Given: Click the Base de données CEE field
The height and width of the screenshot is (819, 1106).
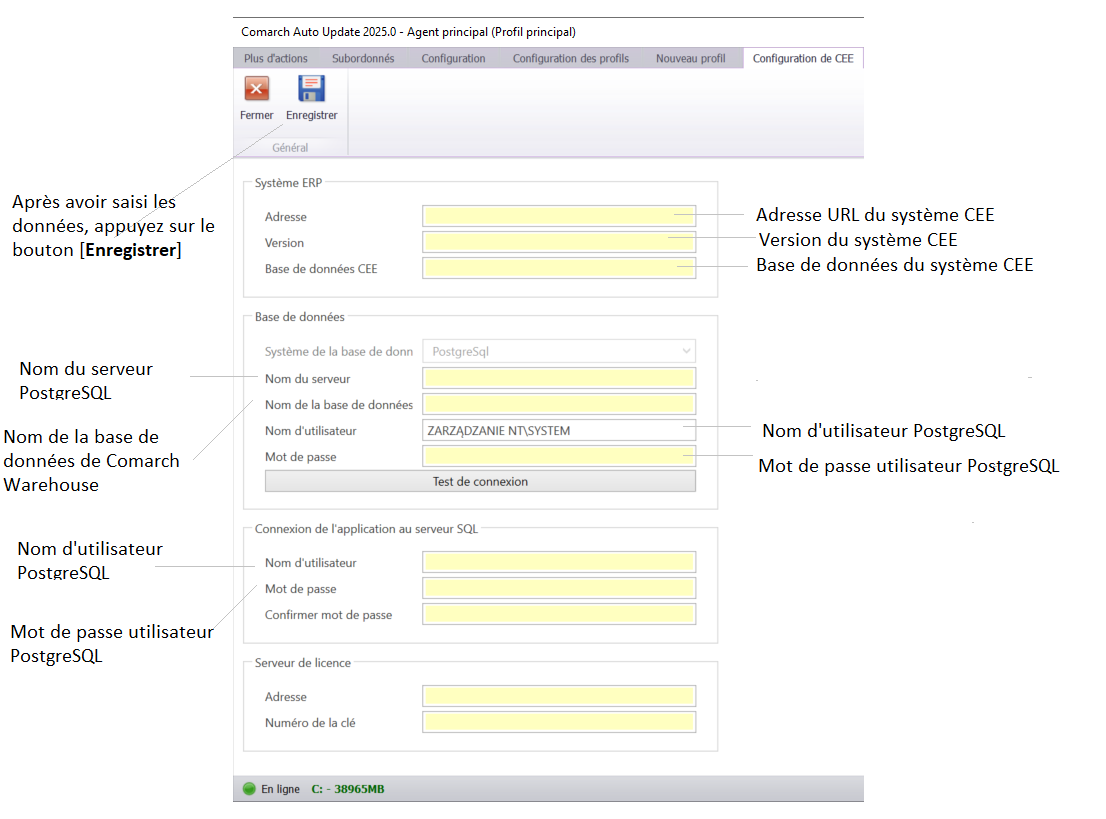Looking at the screenshot, I should coord(559,268).
